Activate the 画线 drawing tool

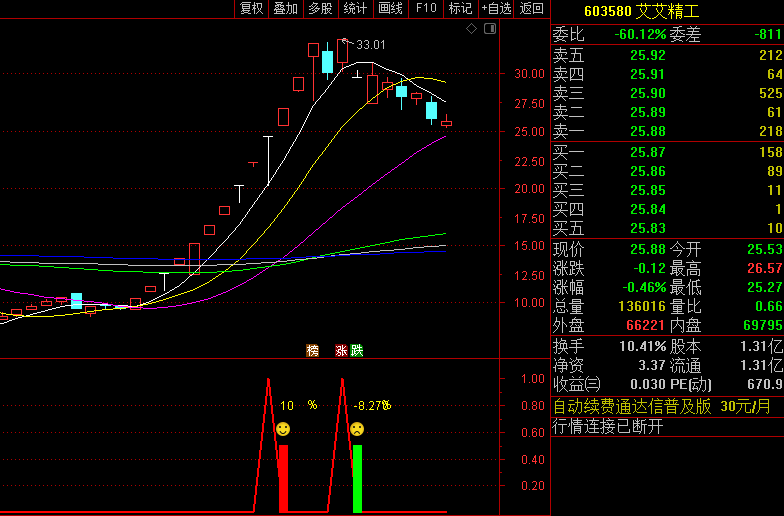click(x=391, y=8)
